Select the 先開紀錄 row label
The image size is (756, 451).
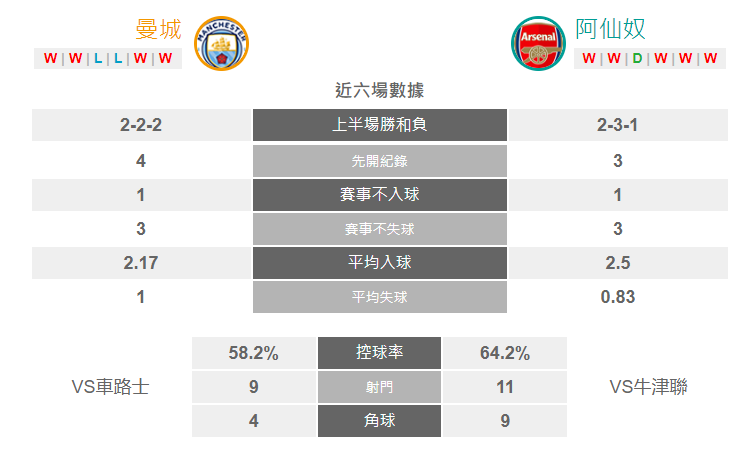point(380,161)
